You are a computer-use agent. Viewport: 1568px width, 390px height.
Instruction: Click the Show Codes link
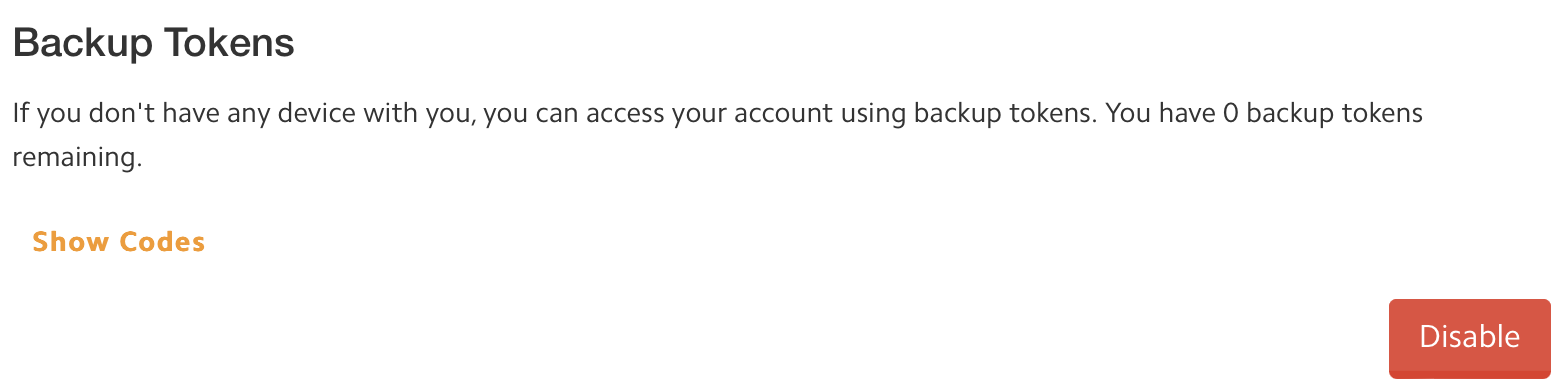(119, 242)
